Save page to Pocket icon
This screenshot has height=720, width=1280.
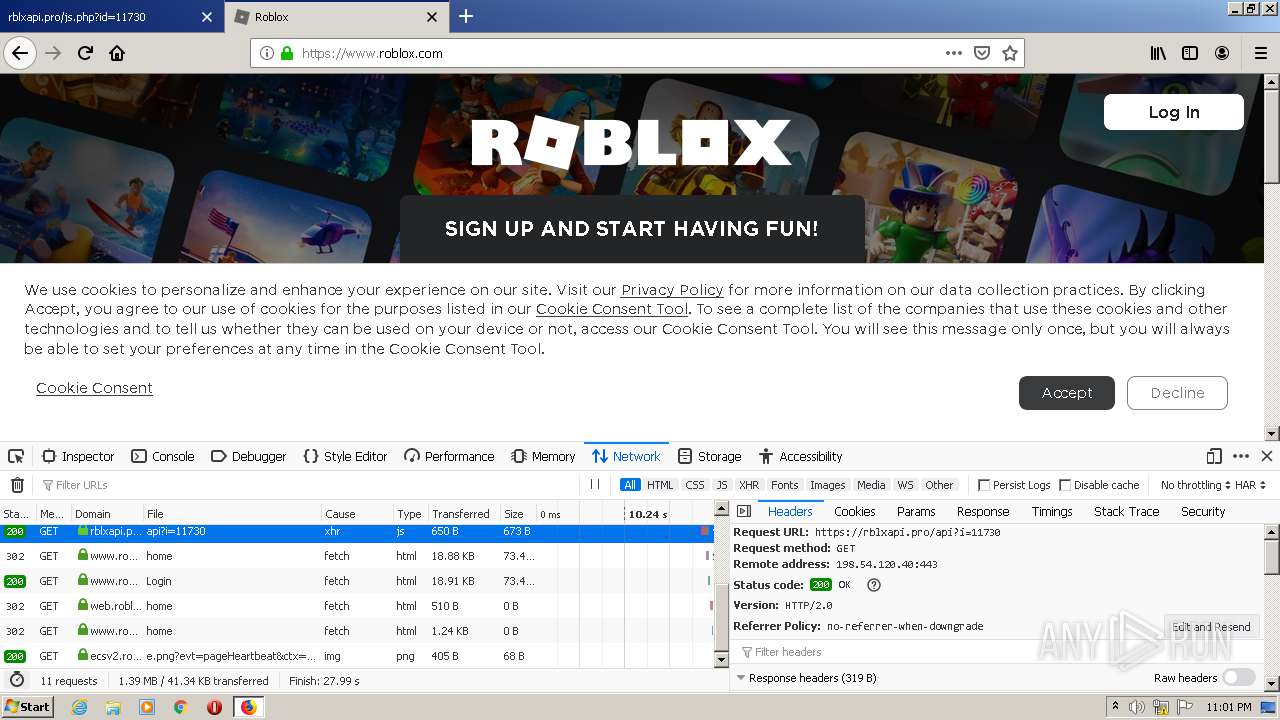pyautogui.click(x=982, y=53)
